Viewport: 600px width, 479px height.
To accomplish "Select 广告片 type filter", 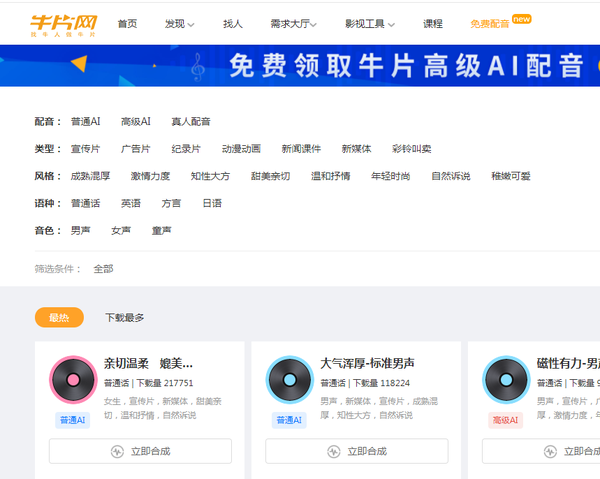I will [135, 149].
